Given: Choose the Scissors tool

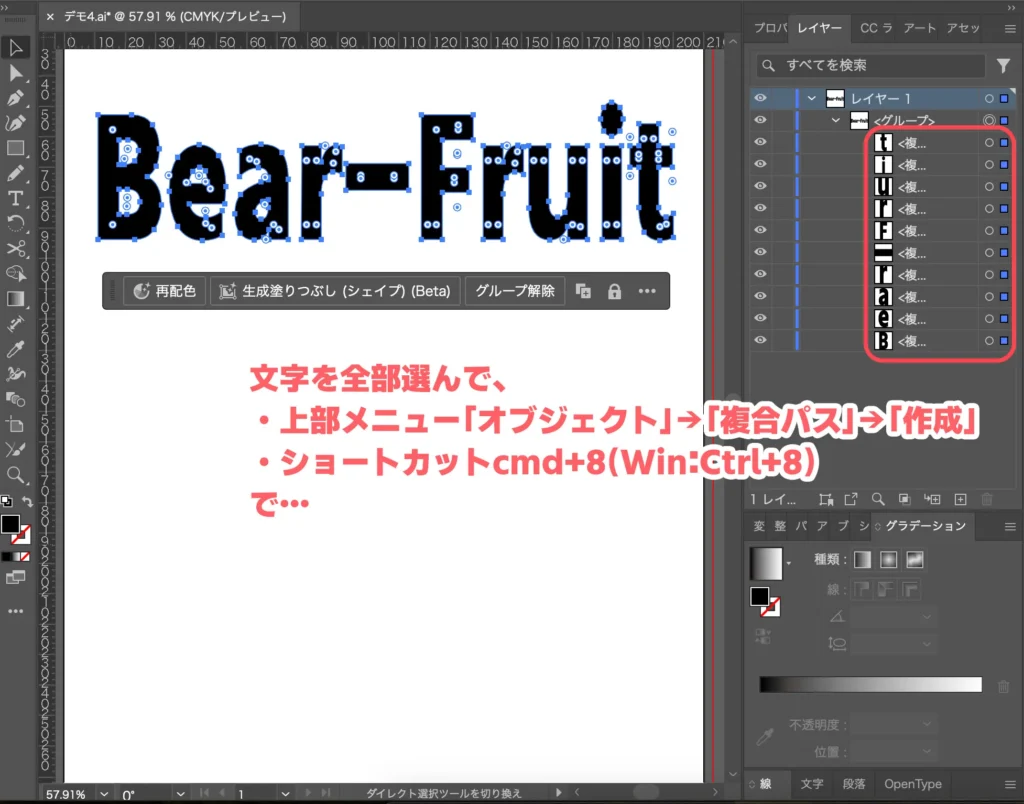Looking at the screenshot, I should point(16,249).
